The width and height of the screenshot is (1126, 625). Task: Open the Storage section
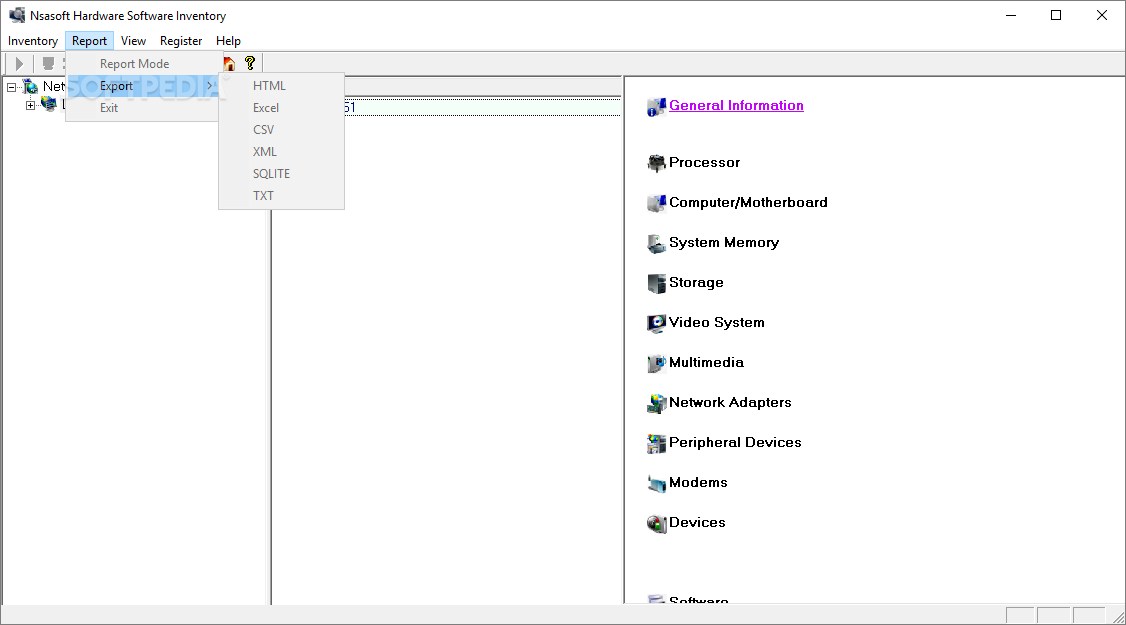click(696, 282)
